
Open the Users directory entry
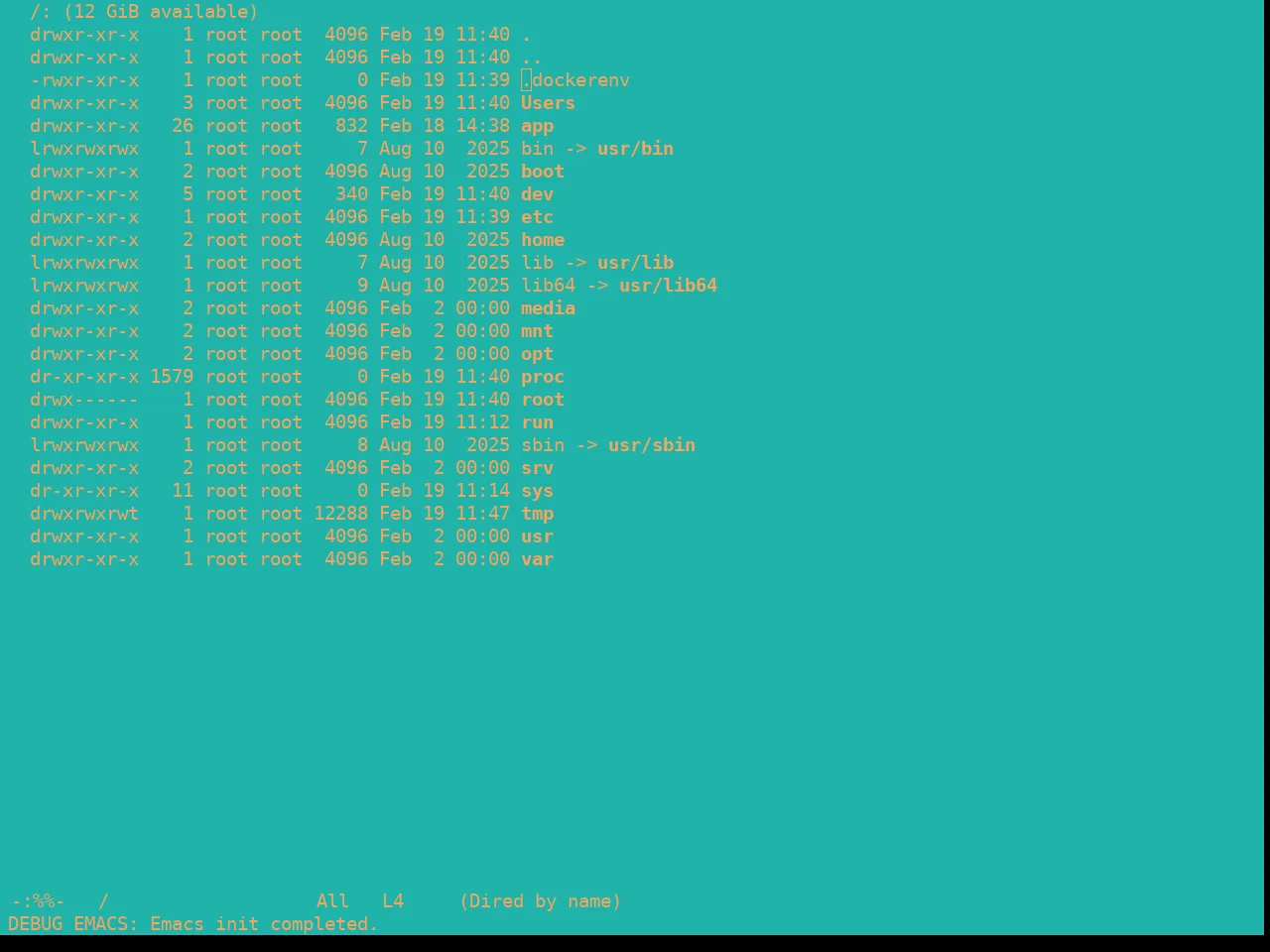tap(548, 103)
